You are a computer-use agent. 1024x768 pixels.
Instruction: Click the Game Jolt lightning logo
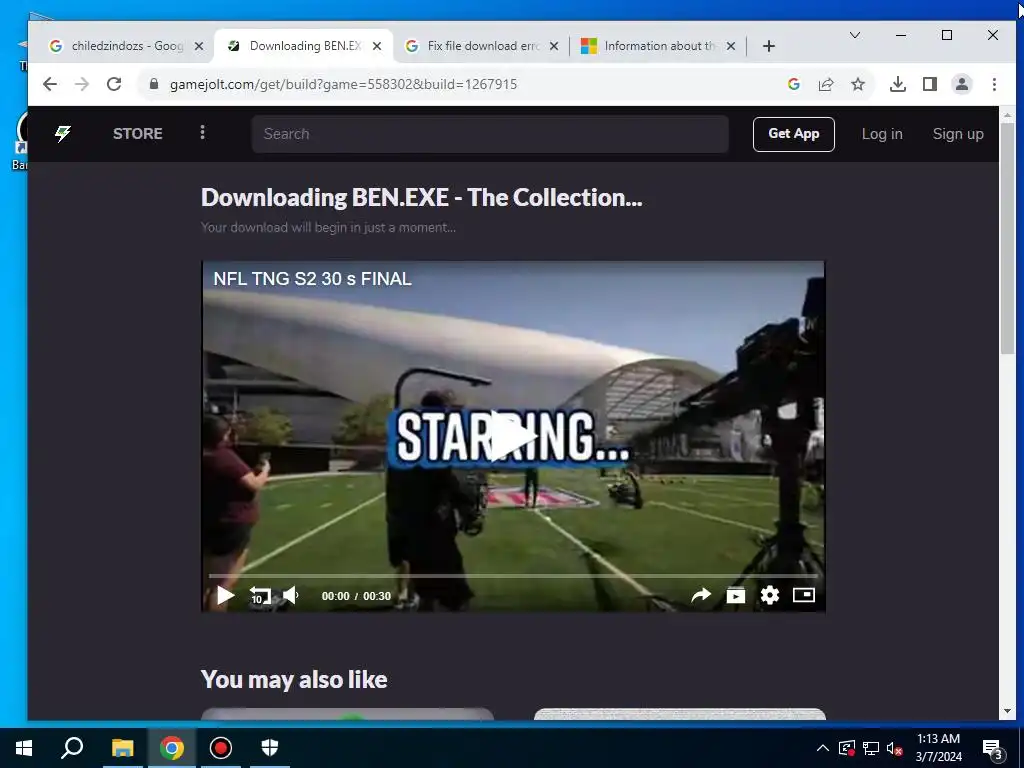tap(63, 134)
